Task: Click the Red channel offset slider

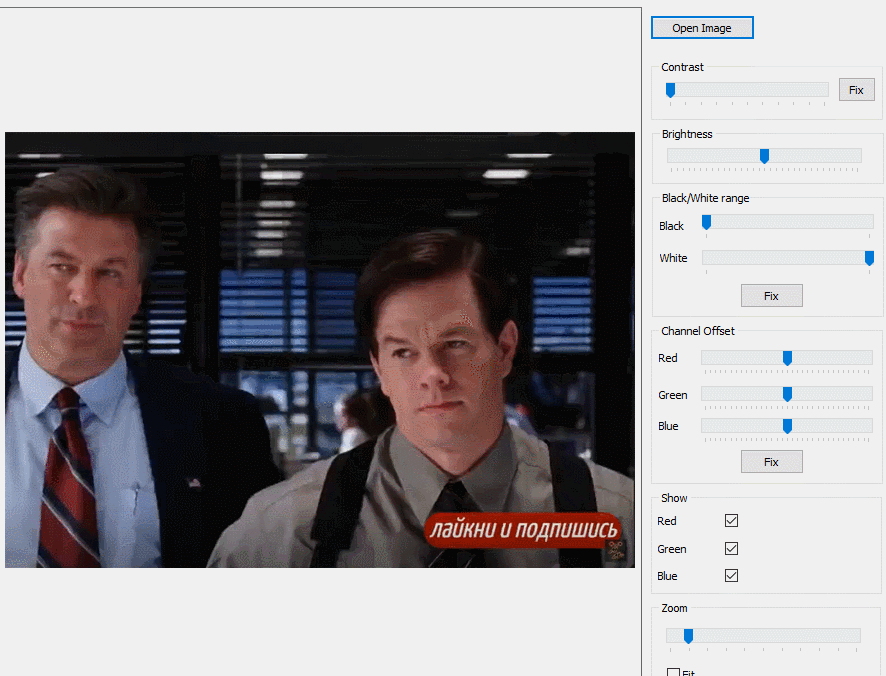Action: 787,358
